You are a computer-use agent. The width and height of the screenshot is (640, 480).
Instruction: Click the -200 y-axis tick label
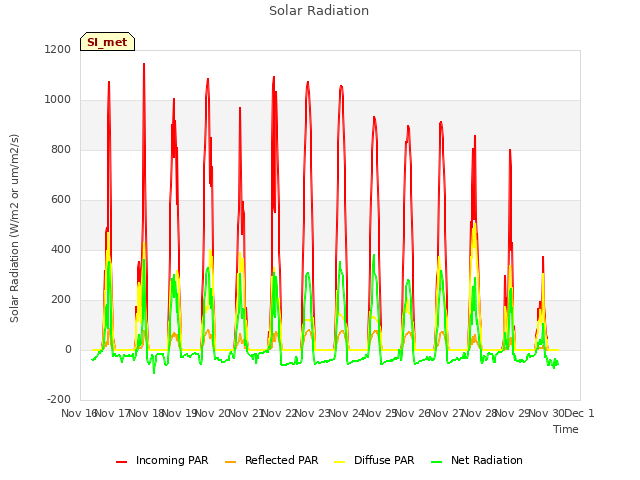[59, 399]
